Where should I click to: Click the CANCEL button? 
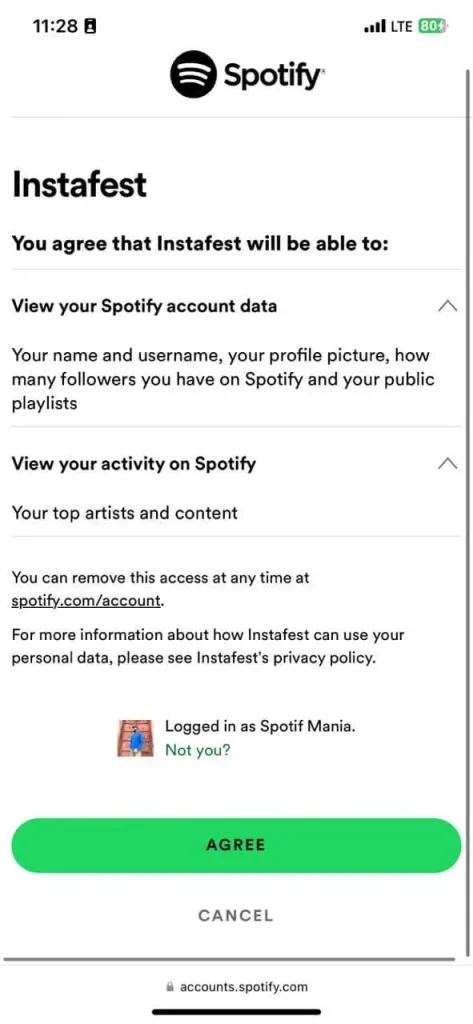236,916
